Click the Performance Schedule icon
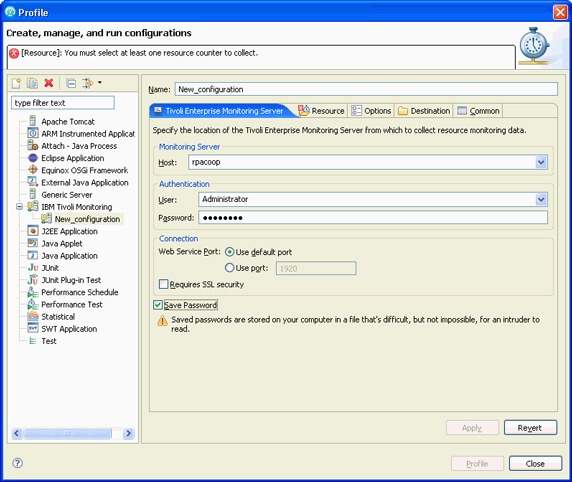 tap(33, 292)
